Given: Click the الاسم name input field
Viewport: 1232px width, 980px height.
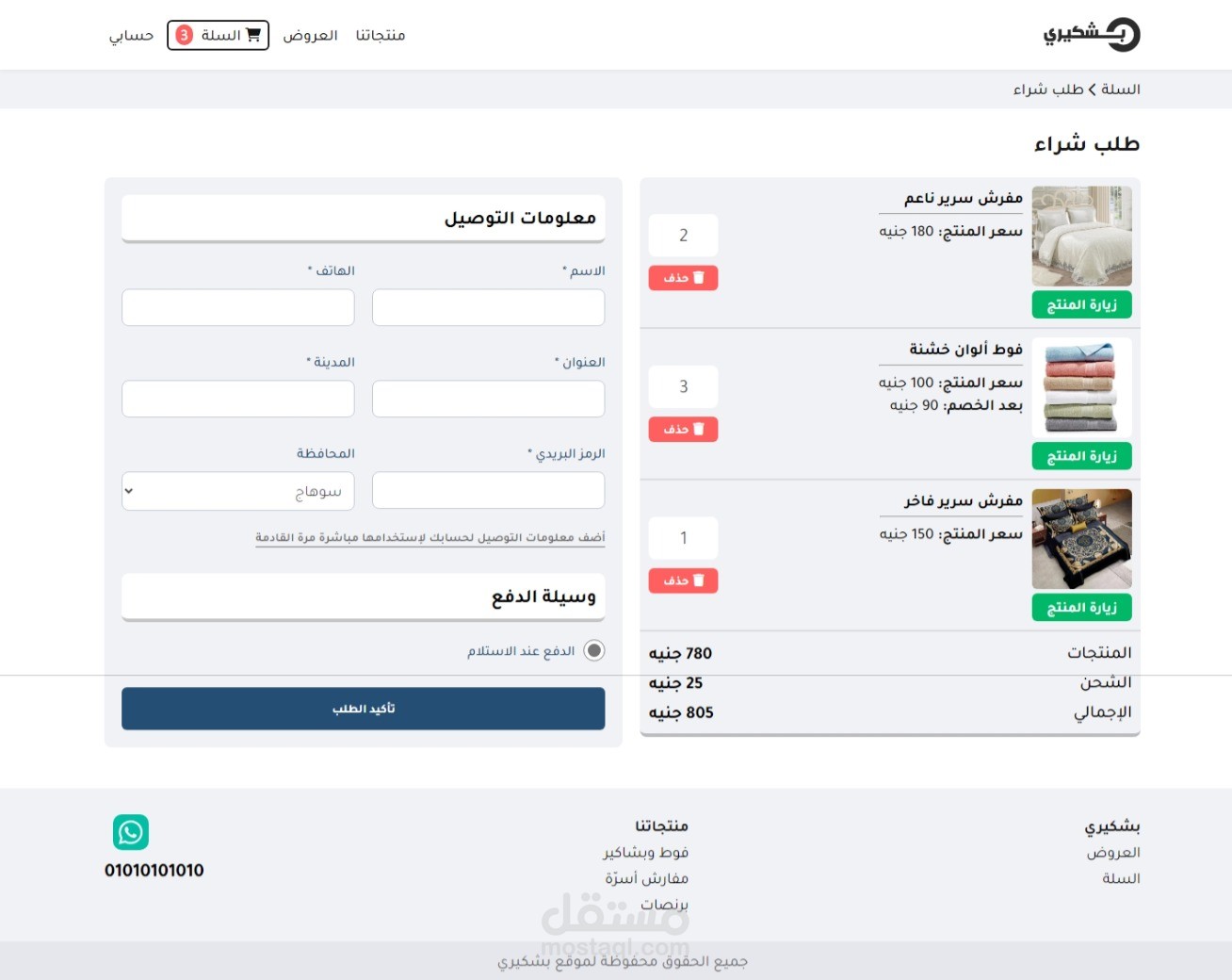Looking at the screenshot, I should (489, 307).
